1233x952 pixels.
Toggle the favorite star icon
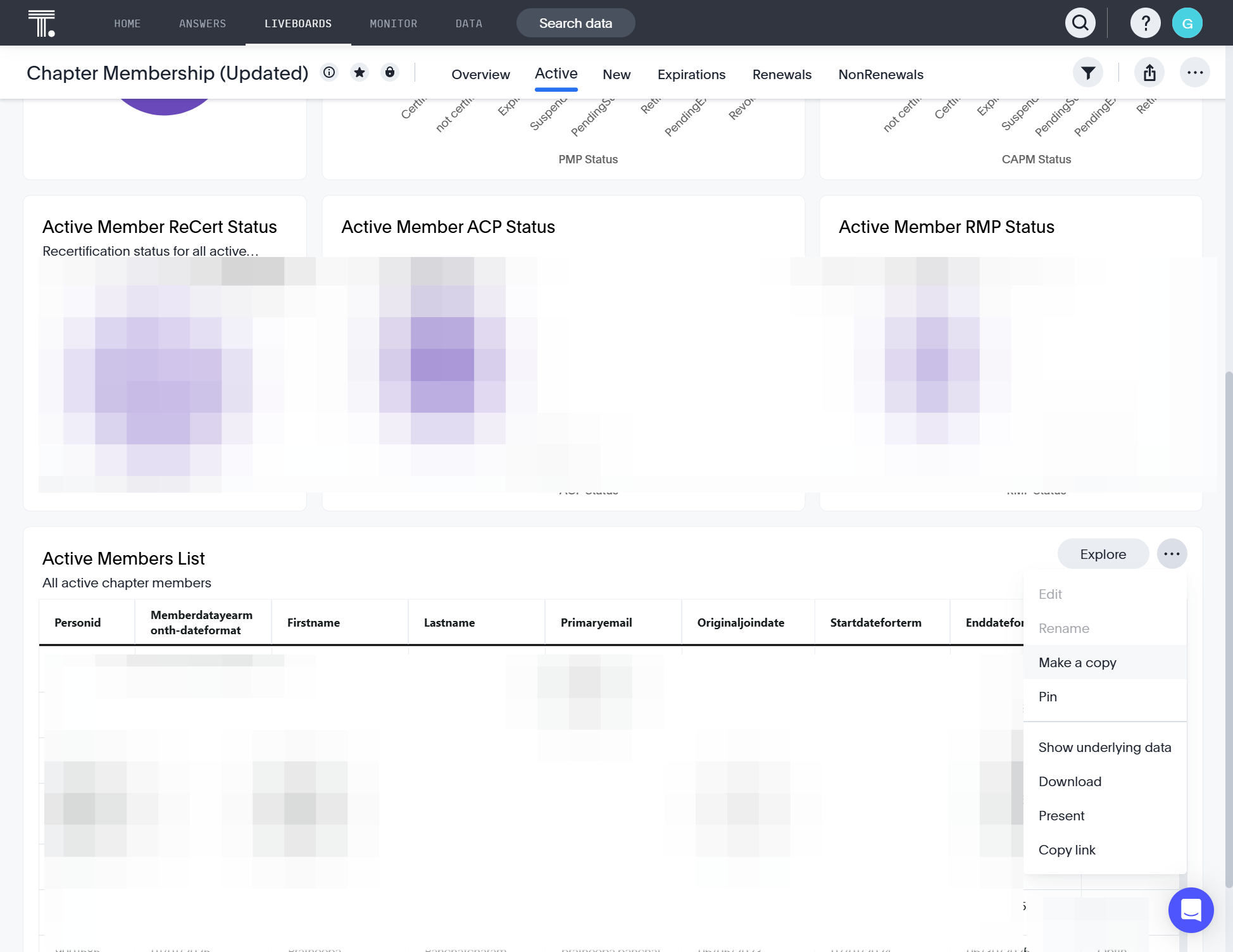click(x=360, y=72)
